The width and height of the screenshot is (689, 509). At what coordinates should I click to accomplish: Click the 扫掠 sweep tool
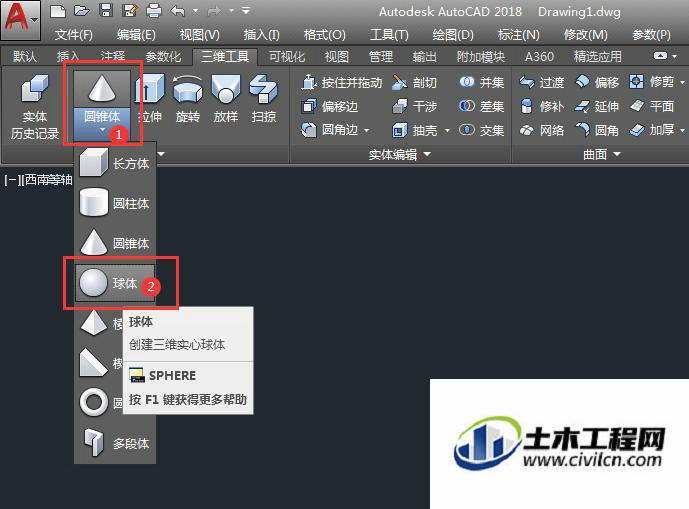(x=264, y=99)
